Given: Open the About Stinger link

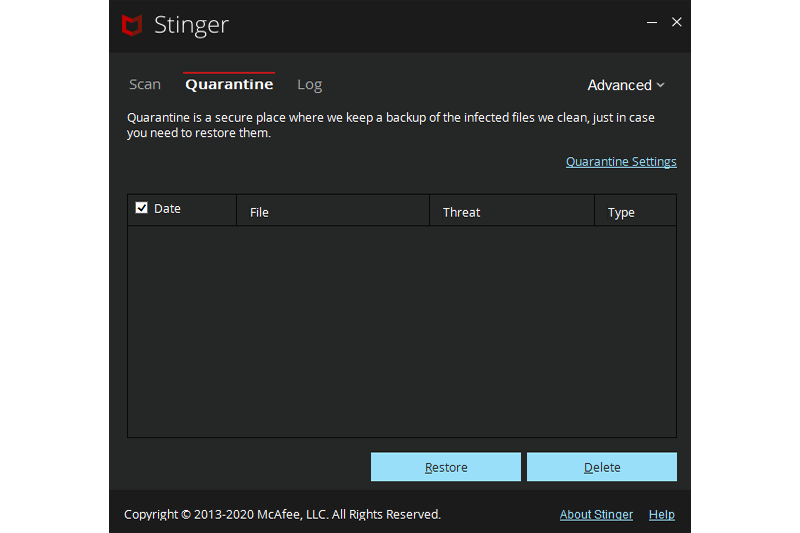Looking at the screenshot, I should 596,515.
